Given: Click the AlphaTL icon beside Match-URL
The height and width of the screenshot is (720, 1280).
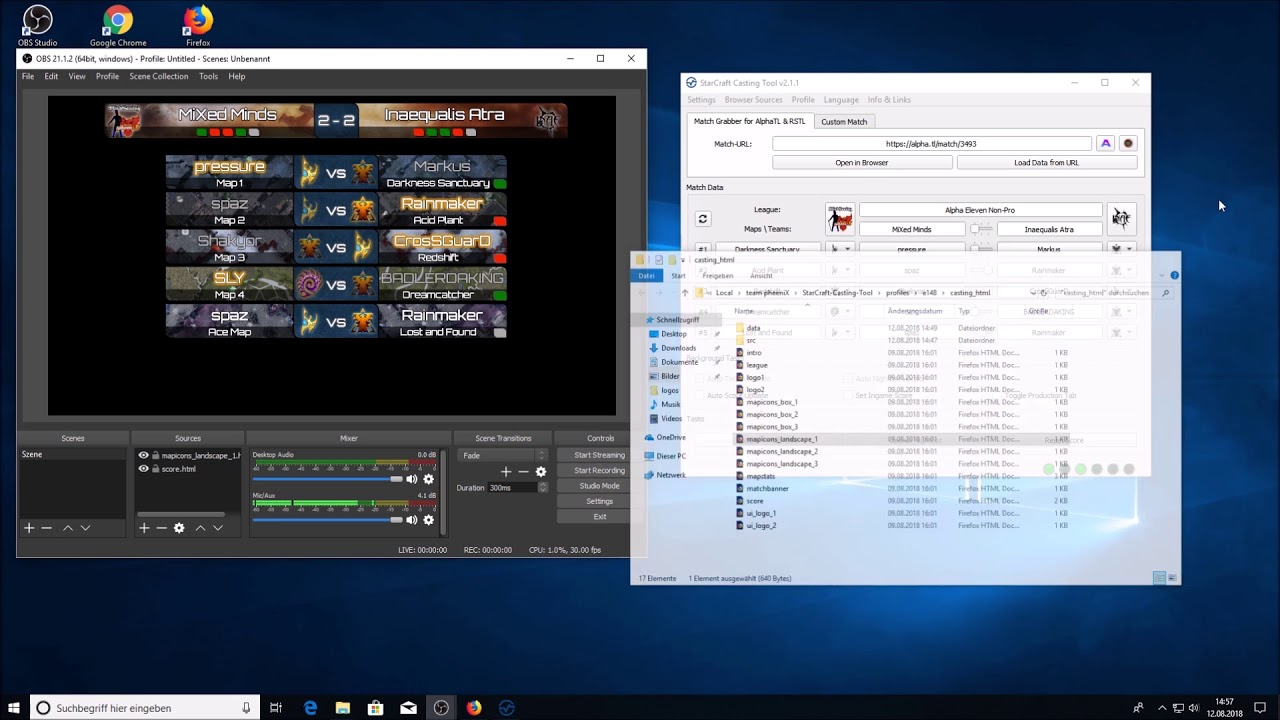Looking at the screenshot, I should point(1105,143).
